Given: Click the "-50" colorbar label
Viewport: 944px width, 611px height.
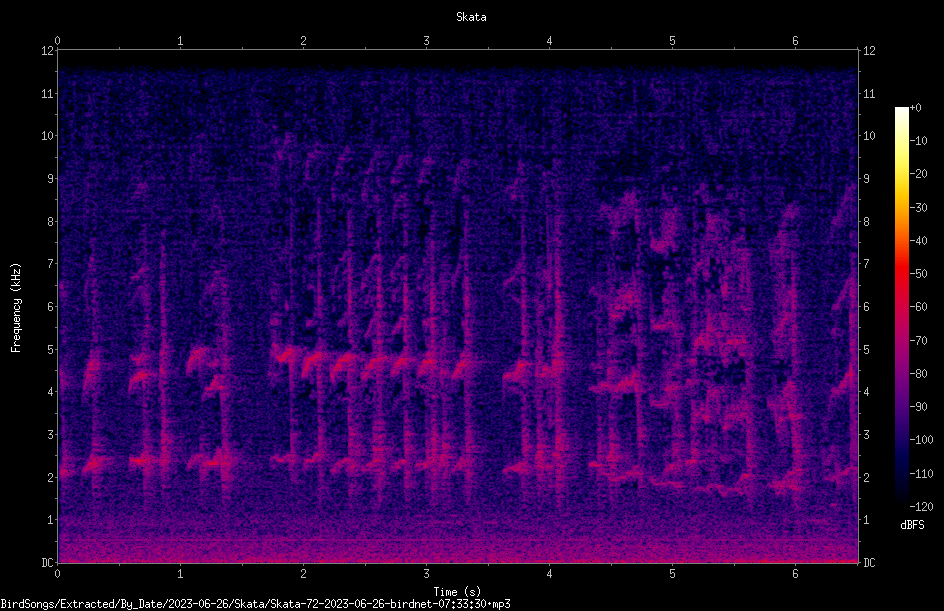Looking at the screenshot, I should pos(918,274).
